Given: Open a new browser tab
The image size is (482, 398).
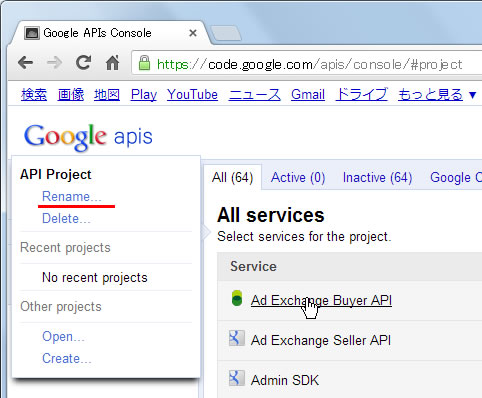Looking at the screenshot, I should click(226, 33).
